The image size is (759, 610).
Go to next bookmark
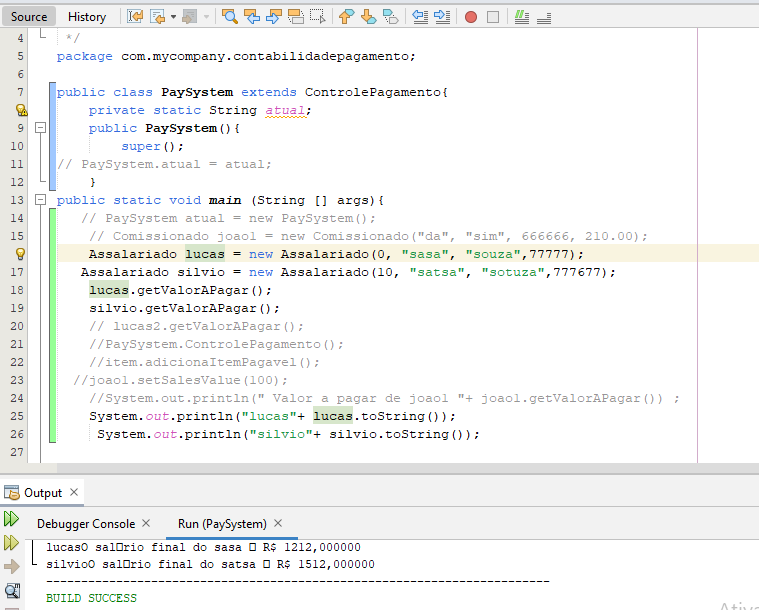(368, 17)
